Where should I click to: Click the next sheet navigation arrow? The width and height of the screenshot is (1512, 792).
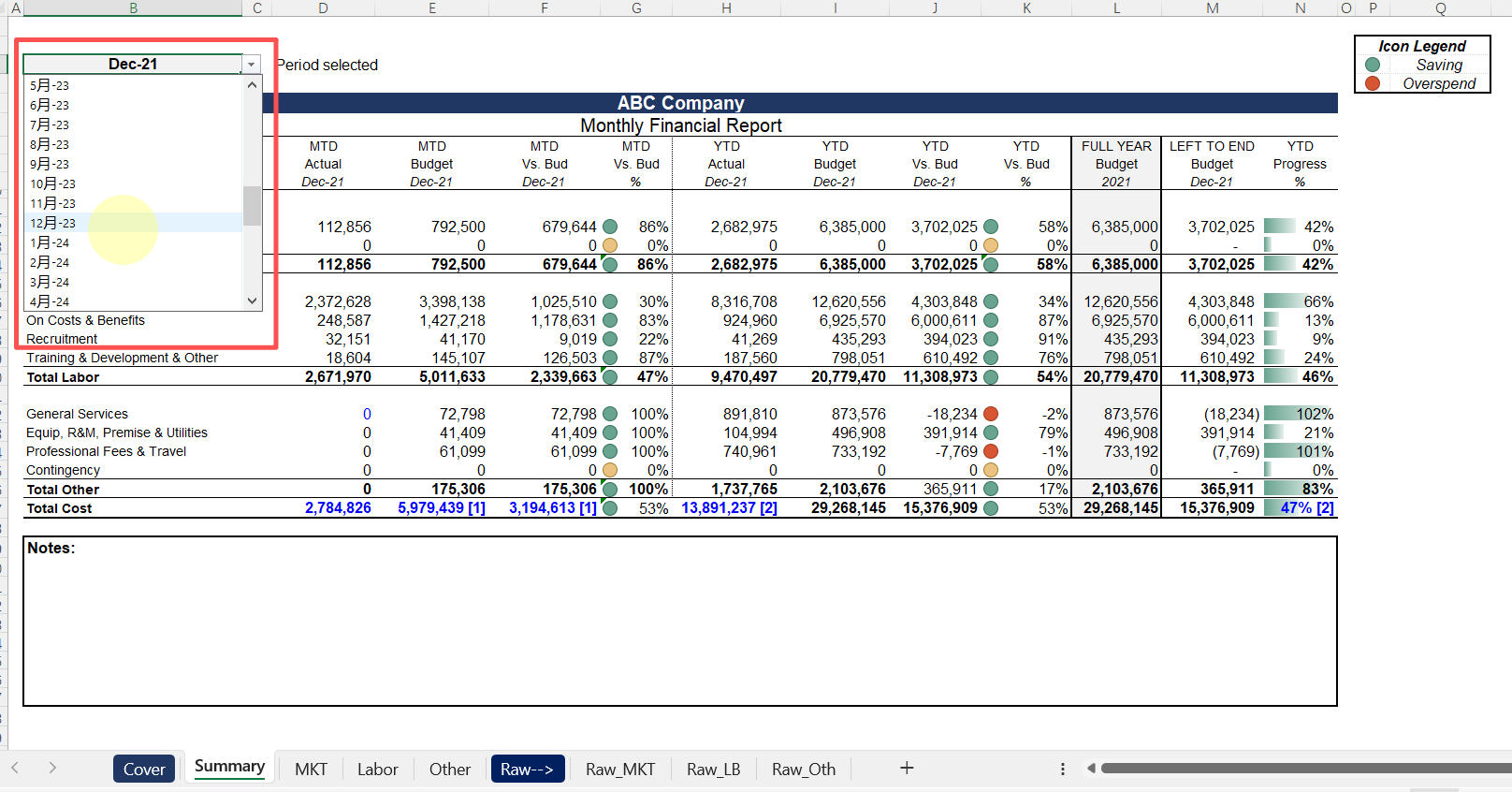pos(52,769)
